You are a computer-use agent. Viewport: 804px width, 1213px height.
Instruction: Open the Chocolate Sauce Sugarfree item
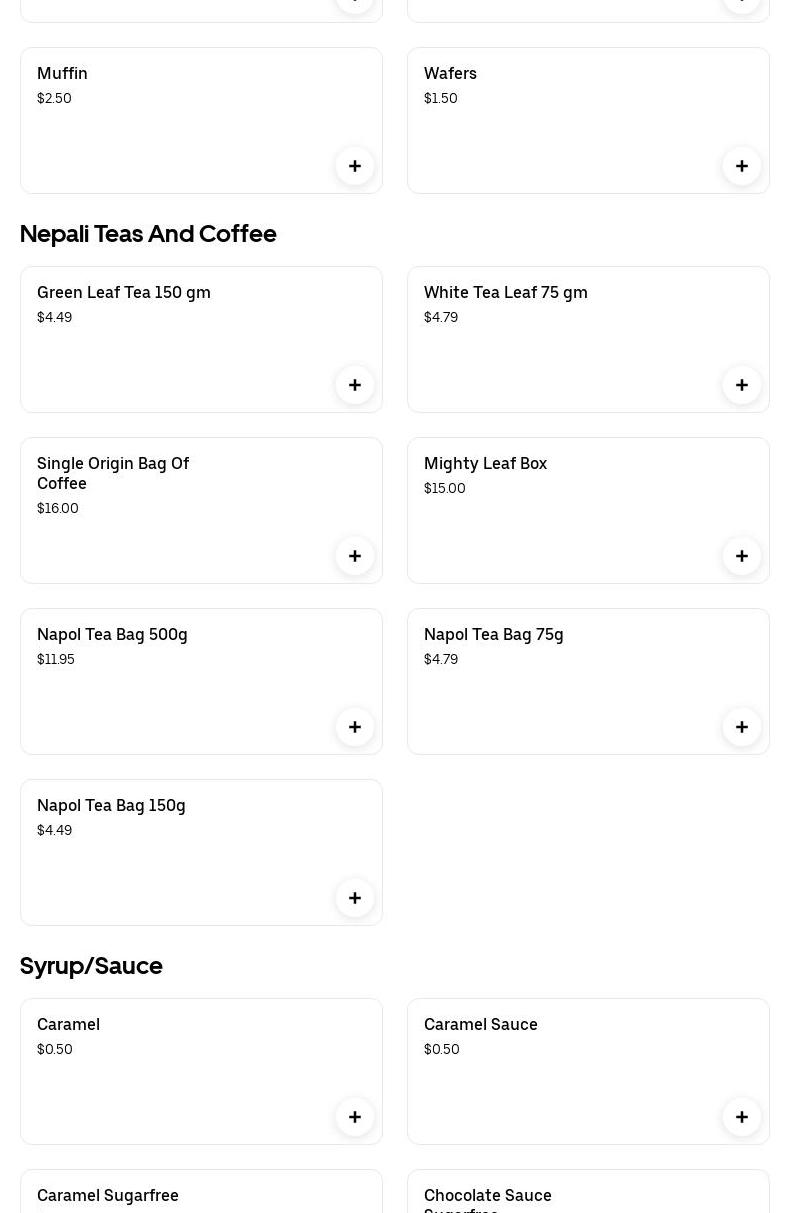(488, 1196)
